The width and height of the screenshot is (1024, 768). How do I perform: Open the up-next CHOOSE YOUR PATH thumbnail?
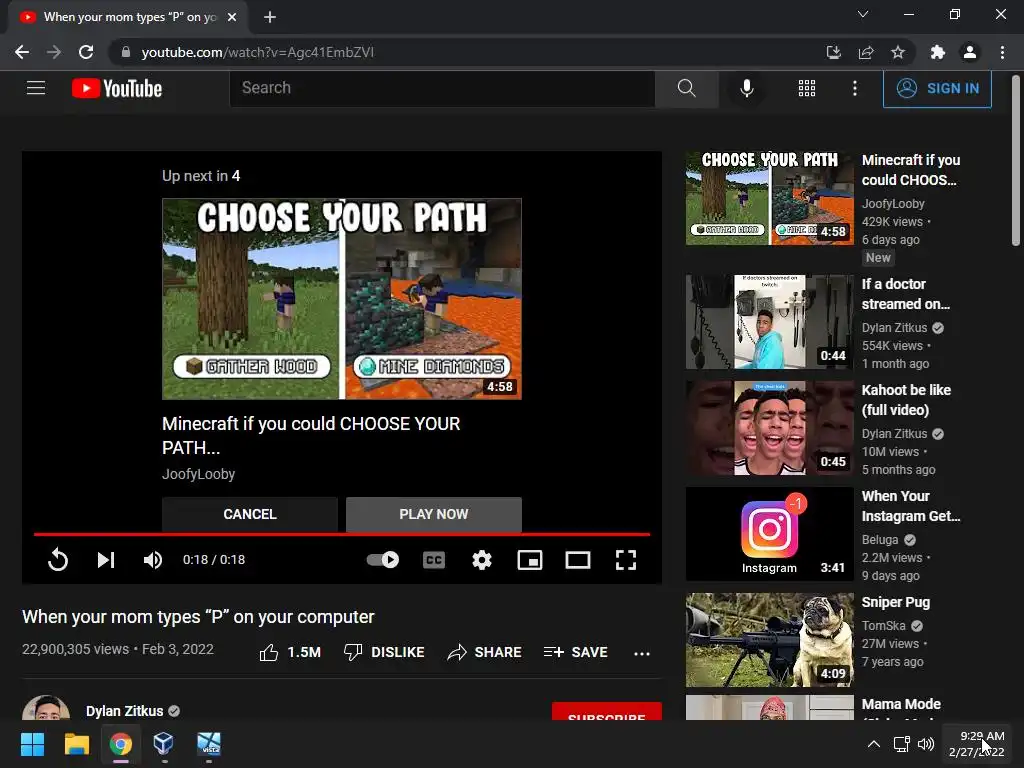point(342,298)
